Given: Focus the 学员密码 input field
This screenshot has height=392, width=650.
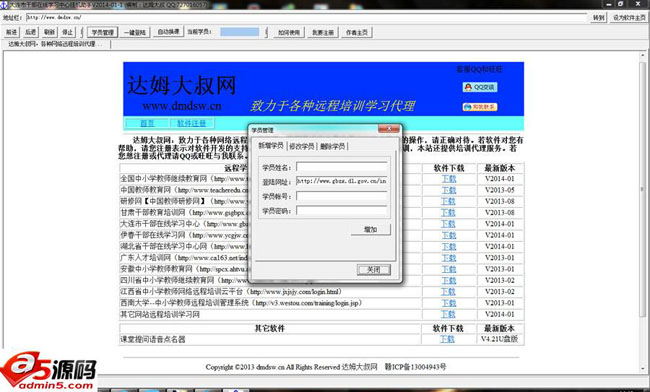Looking at the screenshot, I should [x=342, y=211].
